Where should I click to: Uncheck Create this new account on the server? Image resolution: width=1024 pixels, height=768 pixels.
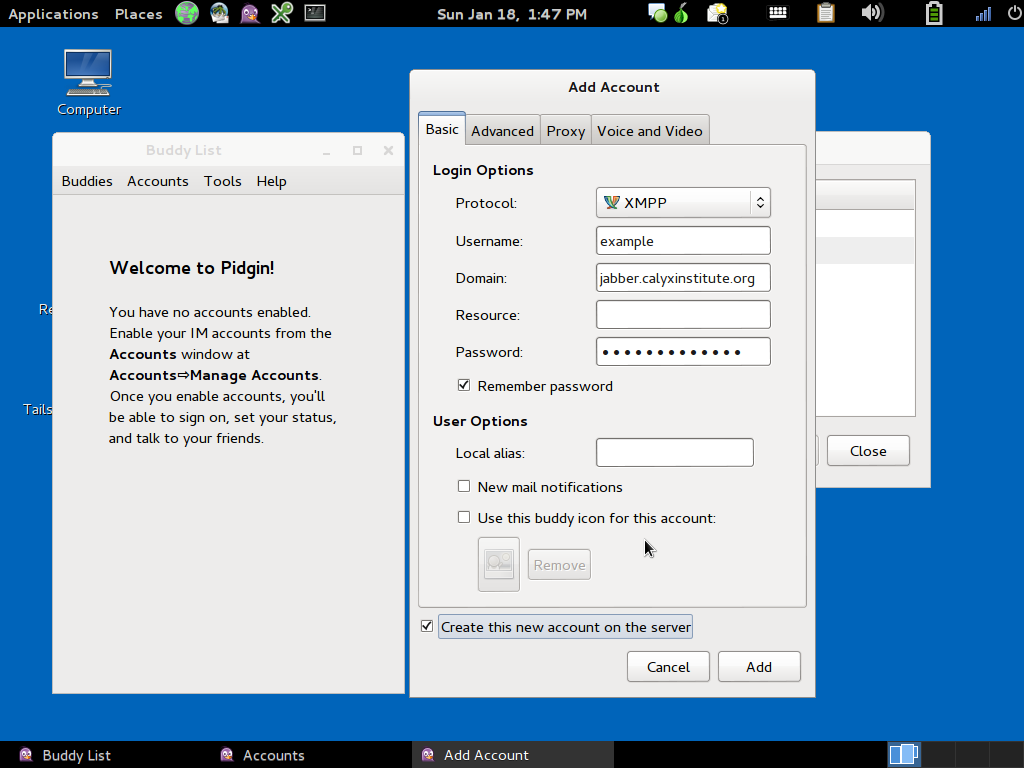pos(427,626)
